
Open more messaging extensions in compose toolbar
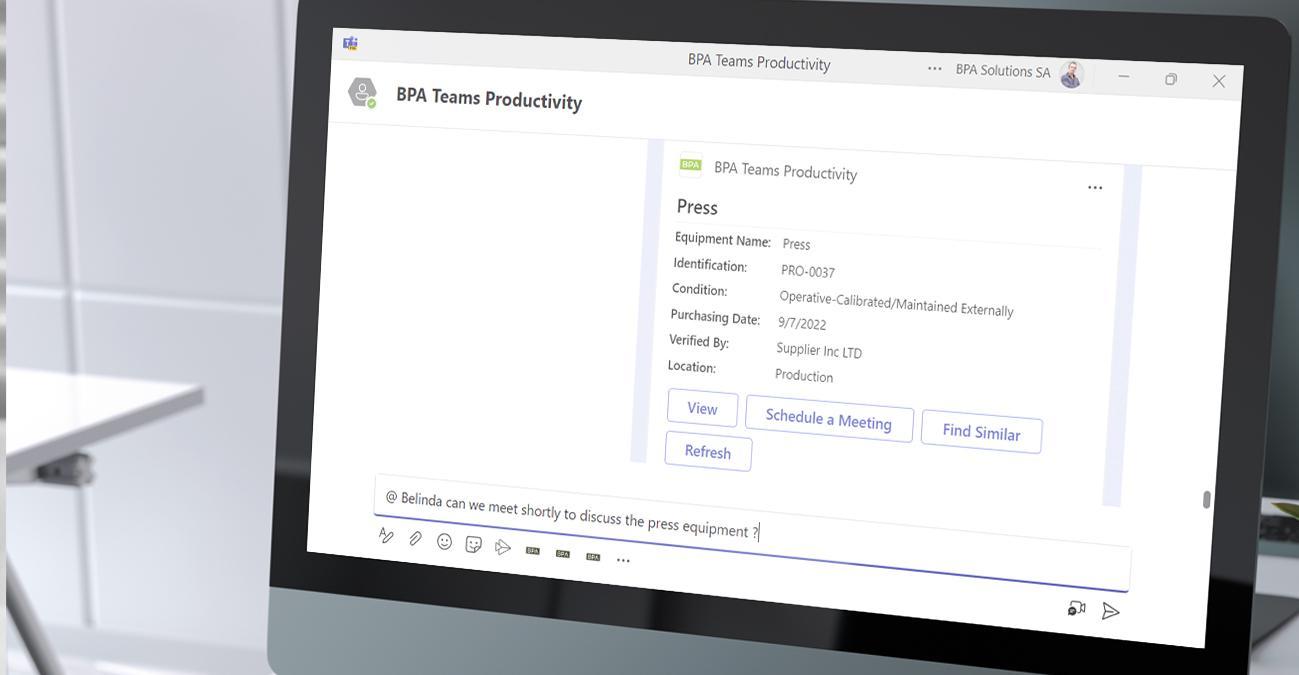click(623, 560)
